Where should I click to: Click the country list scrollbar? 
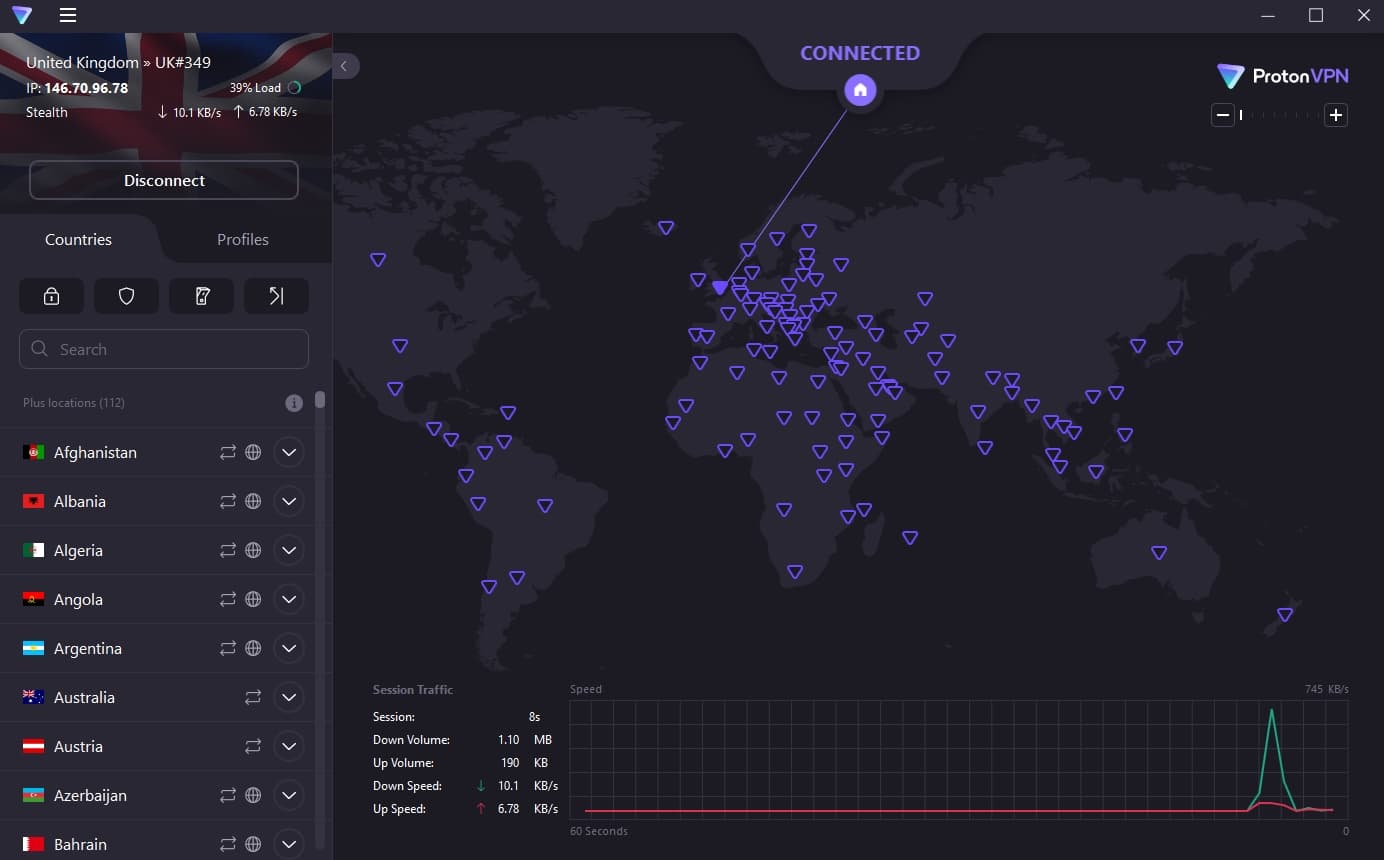(x=320, y=400)
